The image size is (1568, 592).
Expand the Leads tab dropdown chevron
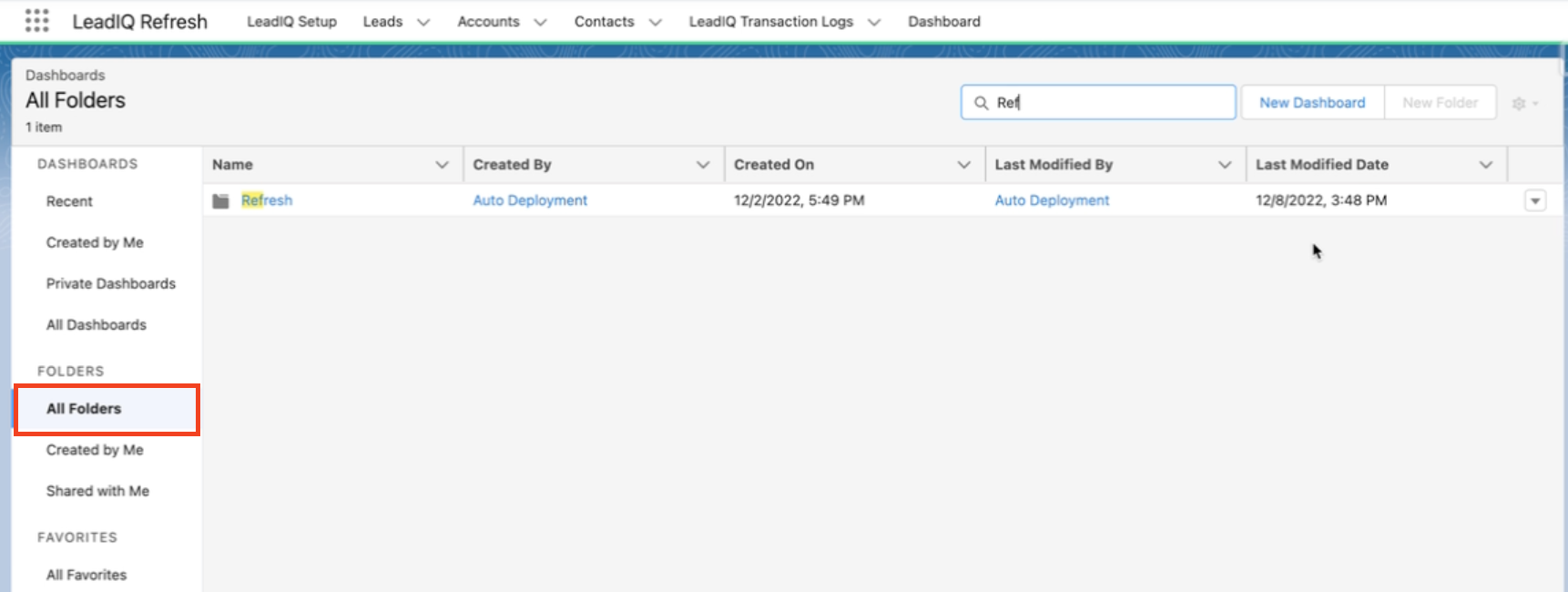(423, 22)
